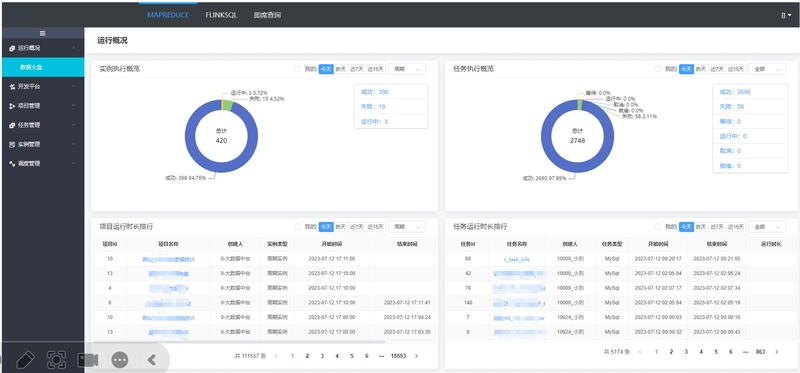Image resolution: width=800 pixels, height=373 pixels.
Task: Click the 调度管理 sidebar icon
Action: pyautogui.click(x=12, y=164)
